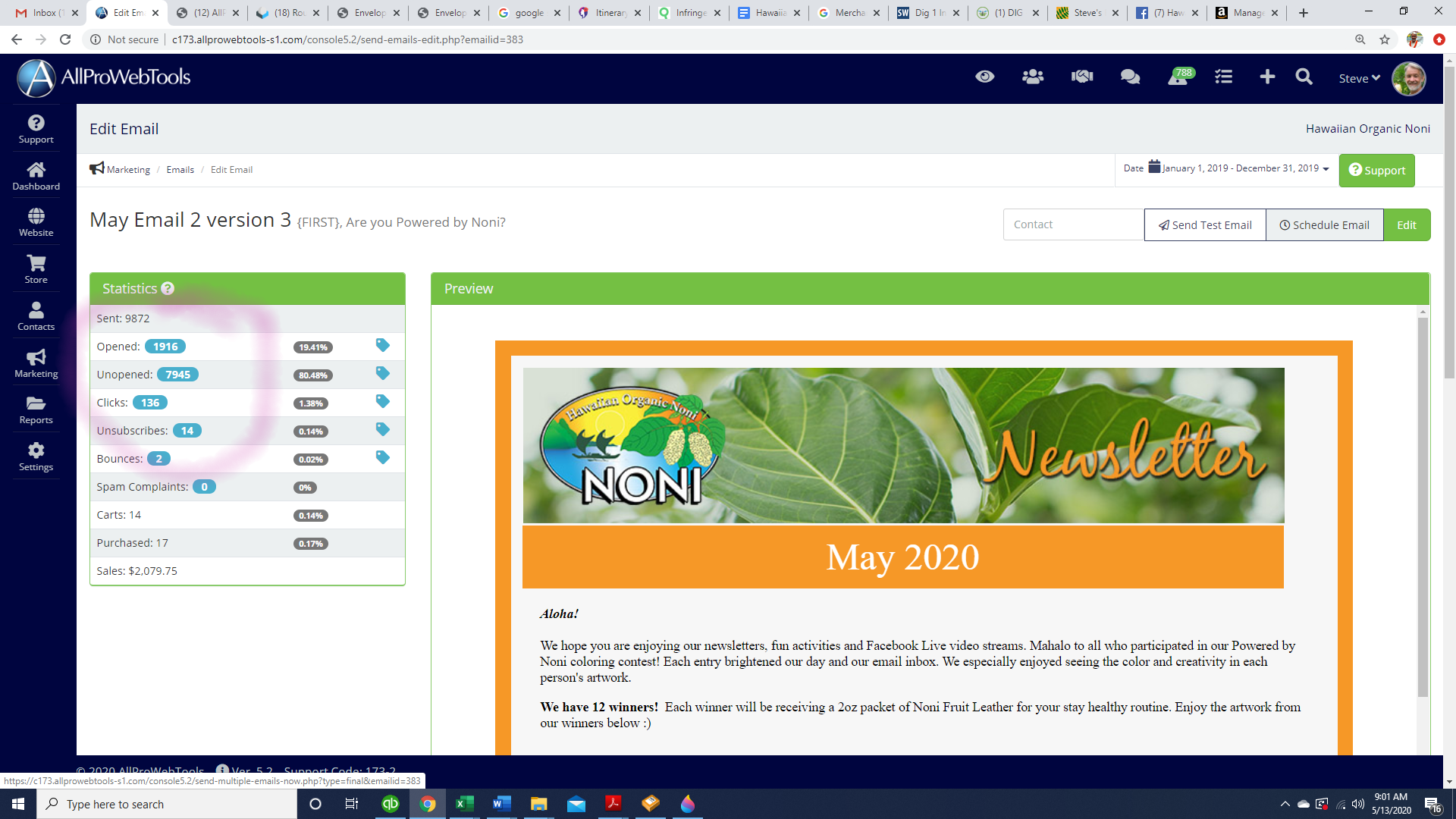Click the eye icon in top navbar

tap(984, 77)
